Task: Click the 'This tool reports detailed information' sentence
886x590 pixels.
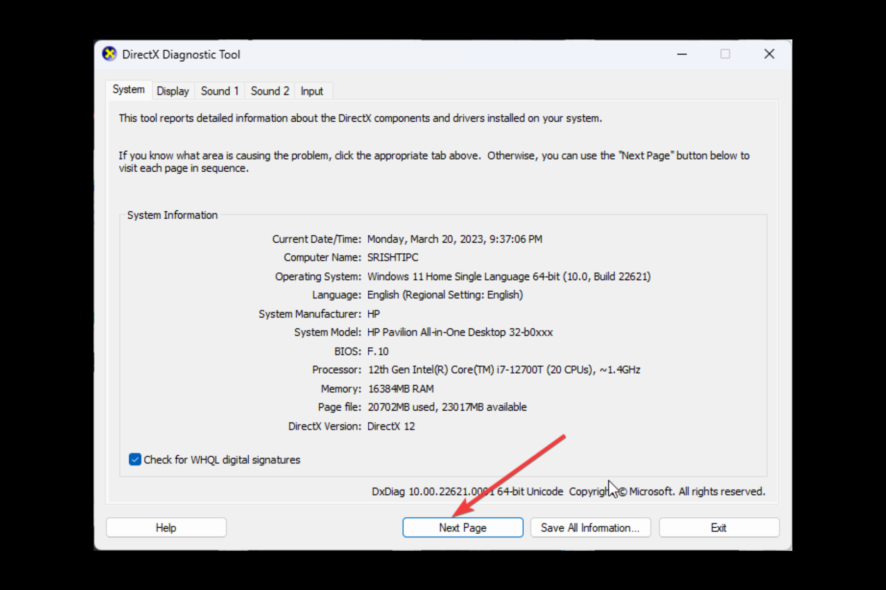Action: pos(361,118)
